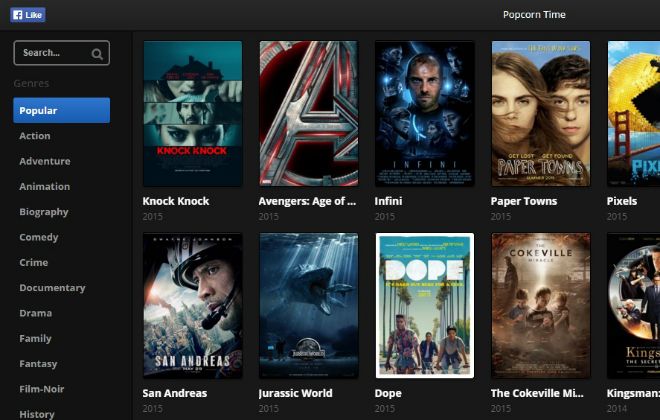Click the 2014 year under Kingsman
The height and width of the screenshot is (420, 660).
(617, 409)
